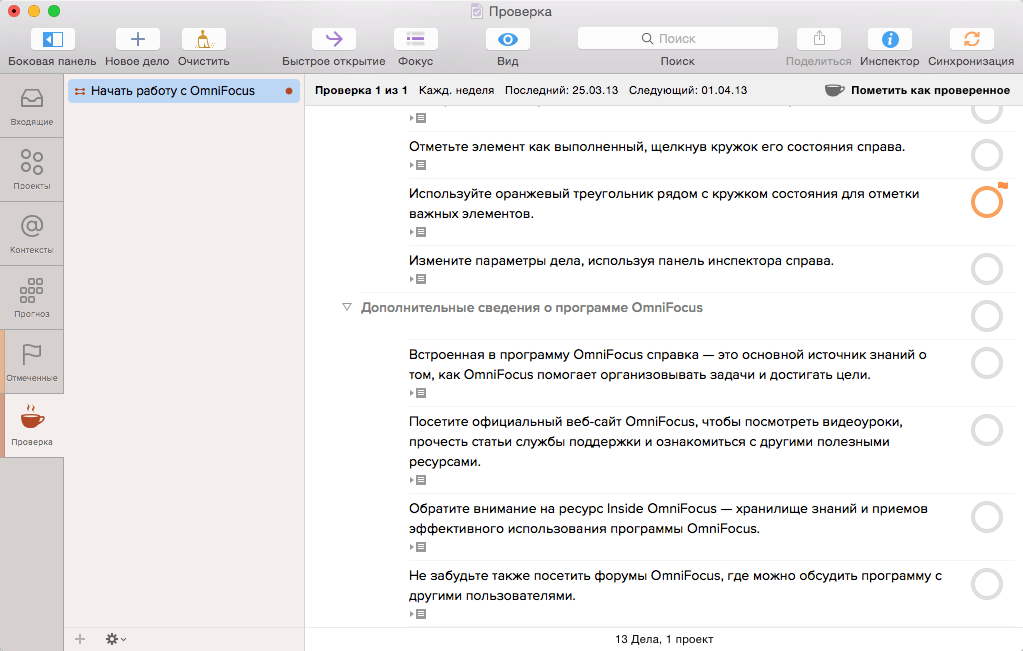
Task: Expand note under Встроенная в программу справка
Action: pyautogui.click(x=418, y=393)
